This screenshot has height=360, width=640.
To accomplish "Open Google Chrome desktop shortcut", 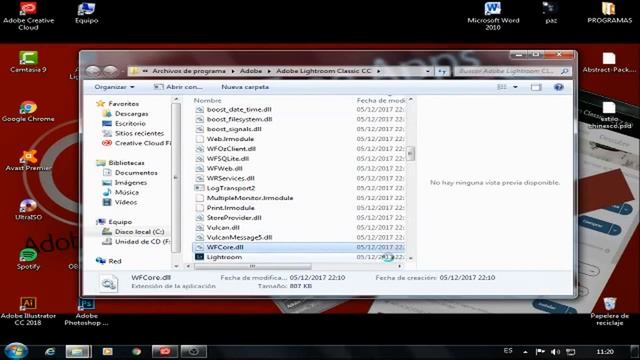I will pyautogui.click(x=28, y=111).
